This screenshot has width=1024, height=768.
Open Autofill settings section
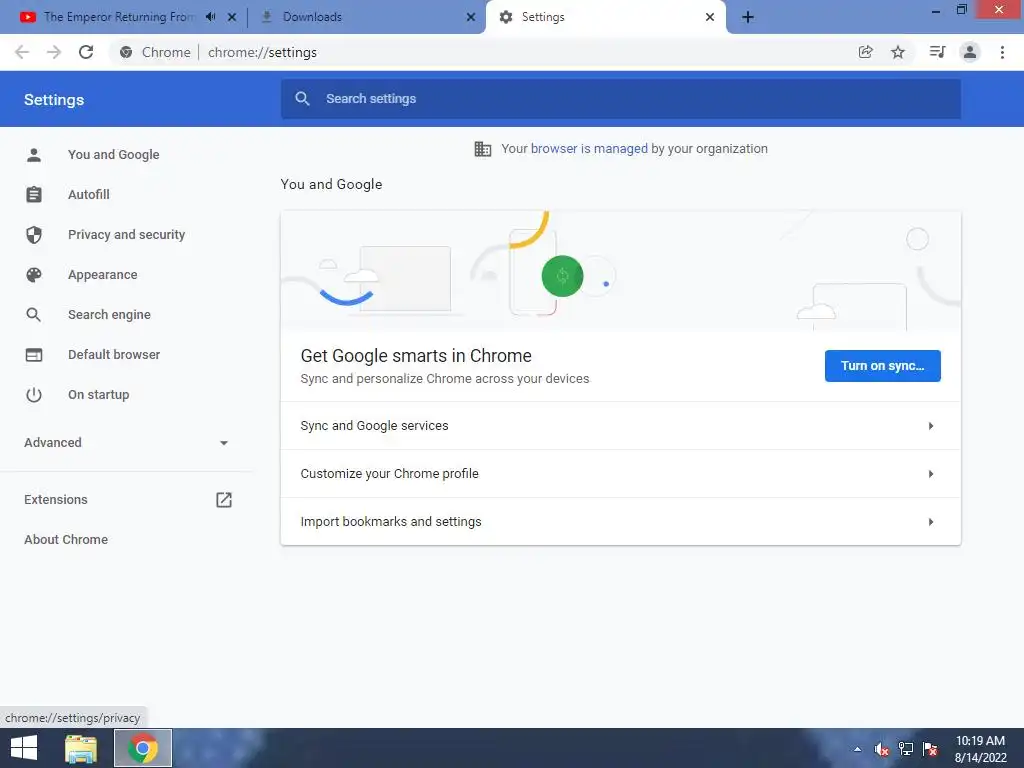click(89, 195)
